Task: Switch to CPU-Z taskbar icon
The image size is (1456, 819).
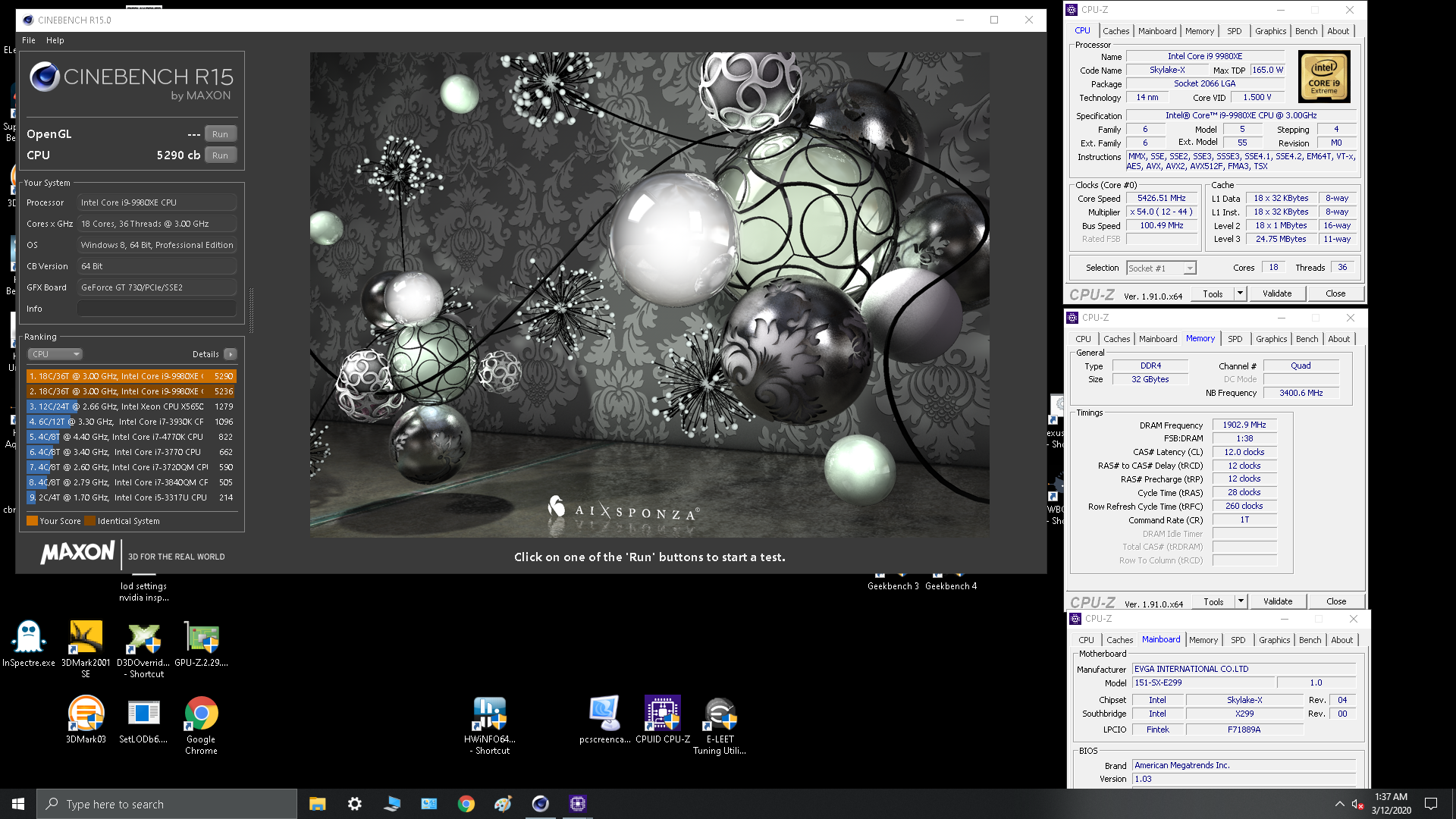Action: coord(577,804)
